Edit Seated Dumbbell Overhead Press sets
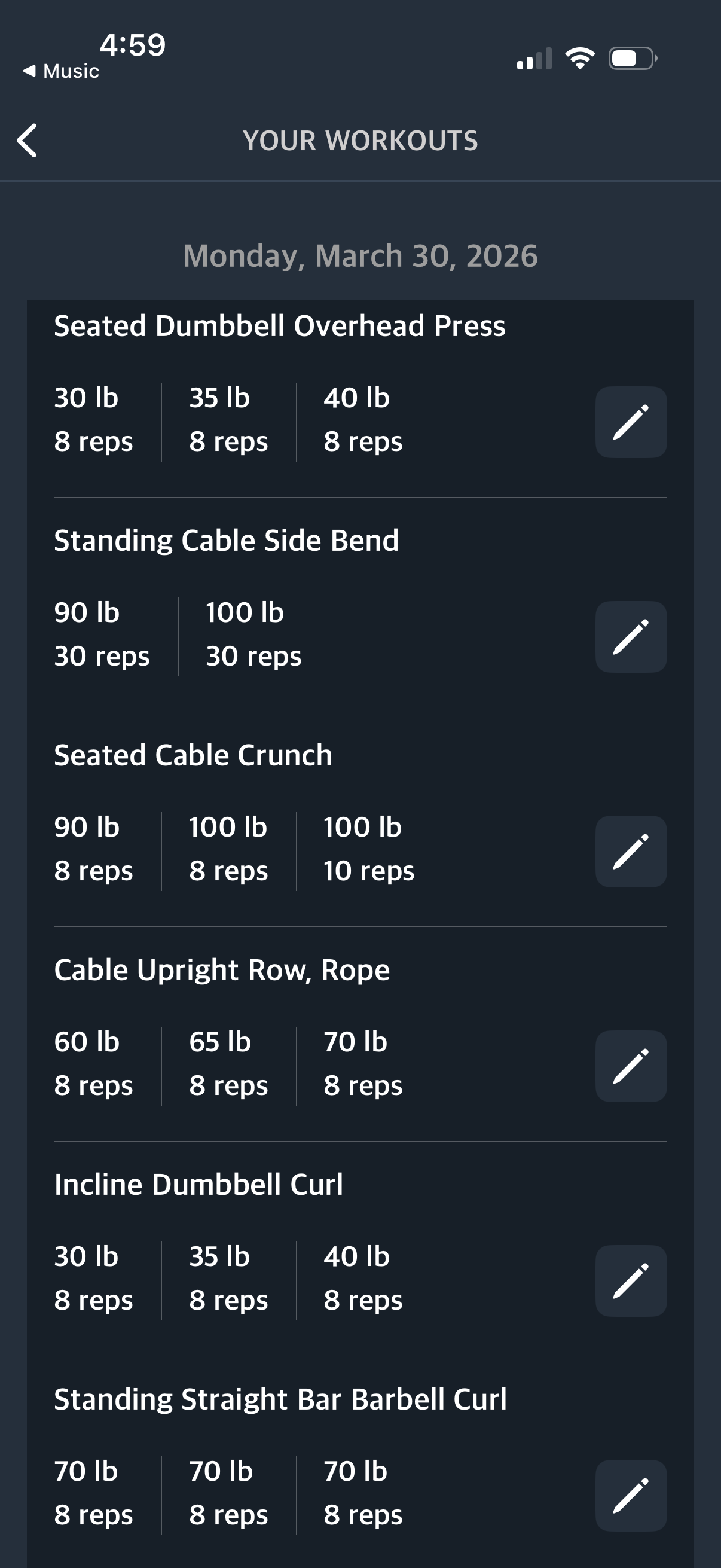 pos(630,422)
